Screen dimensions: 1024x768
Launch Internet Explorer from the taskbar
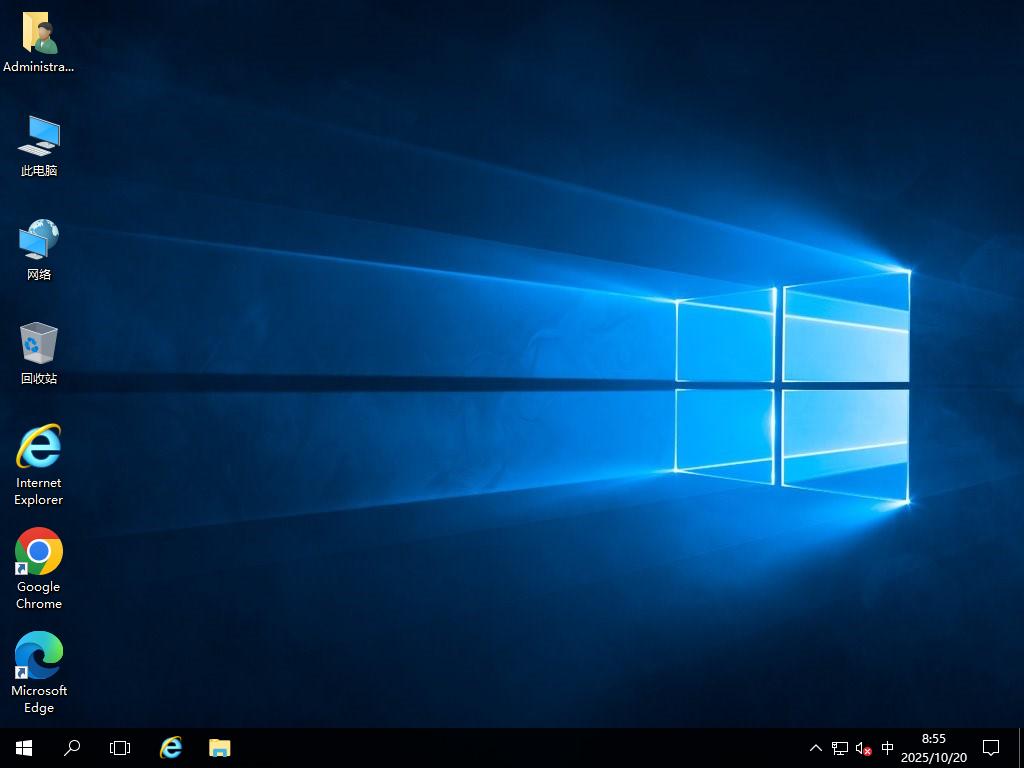pyautogui.click(x=171, y=748)
